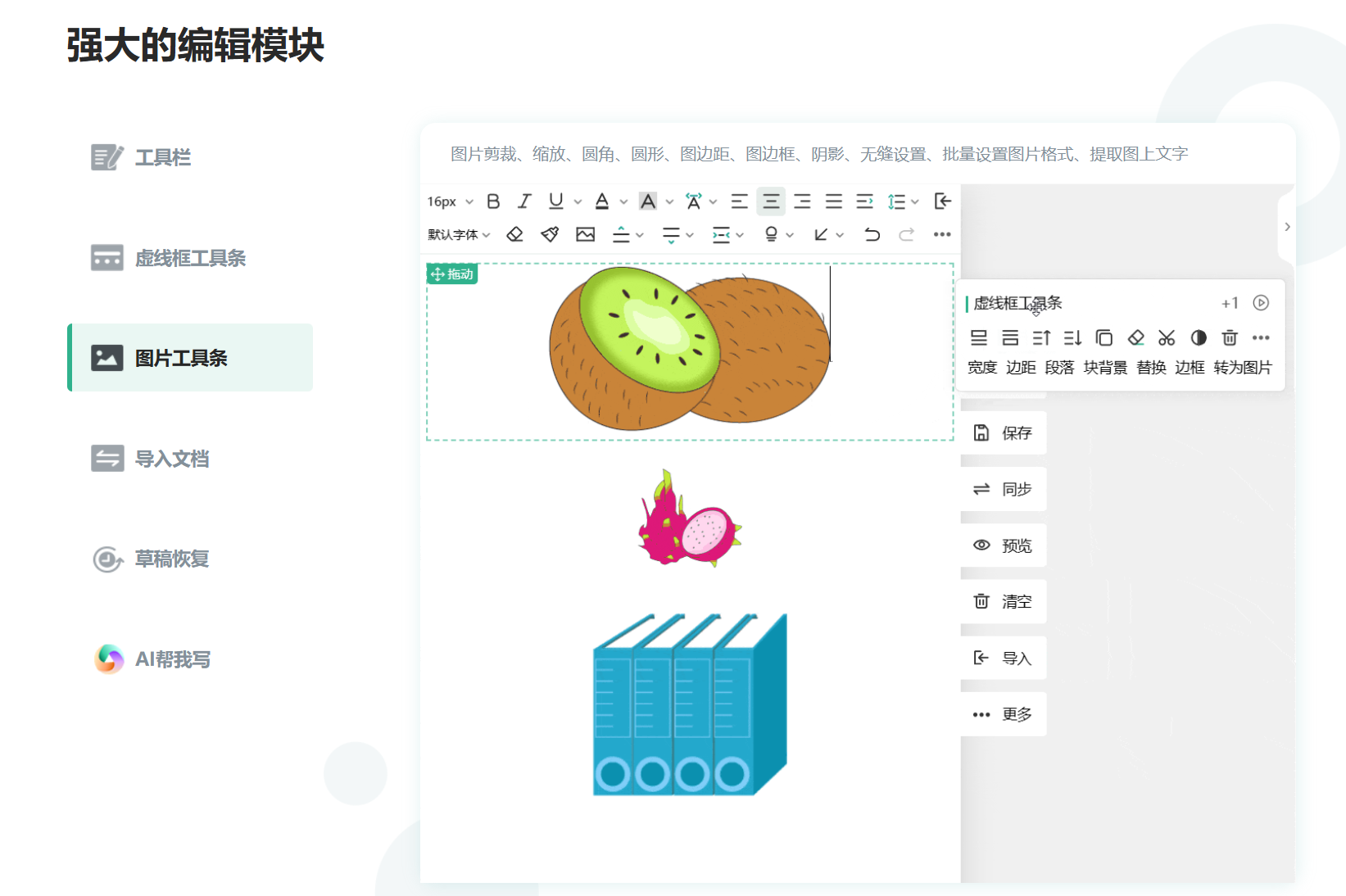
Task: Click the trash delete icon in 虚线框工具条
Action: click(1229, 337)
